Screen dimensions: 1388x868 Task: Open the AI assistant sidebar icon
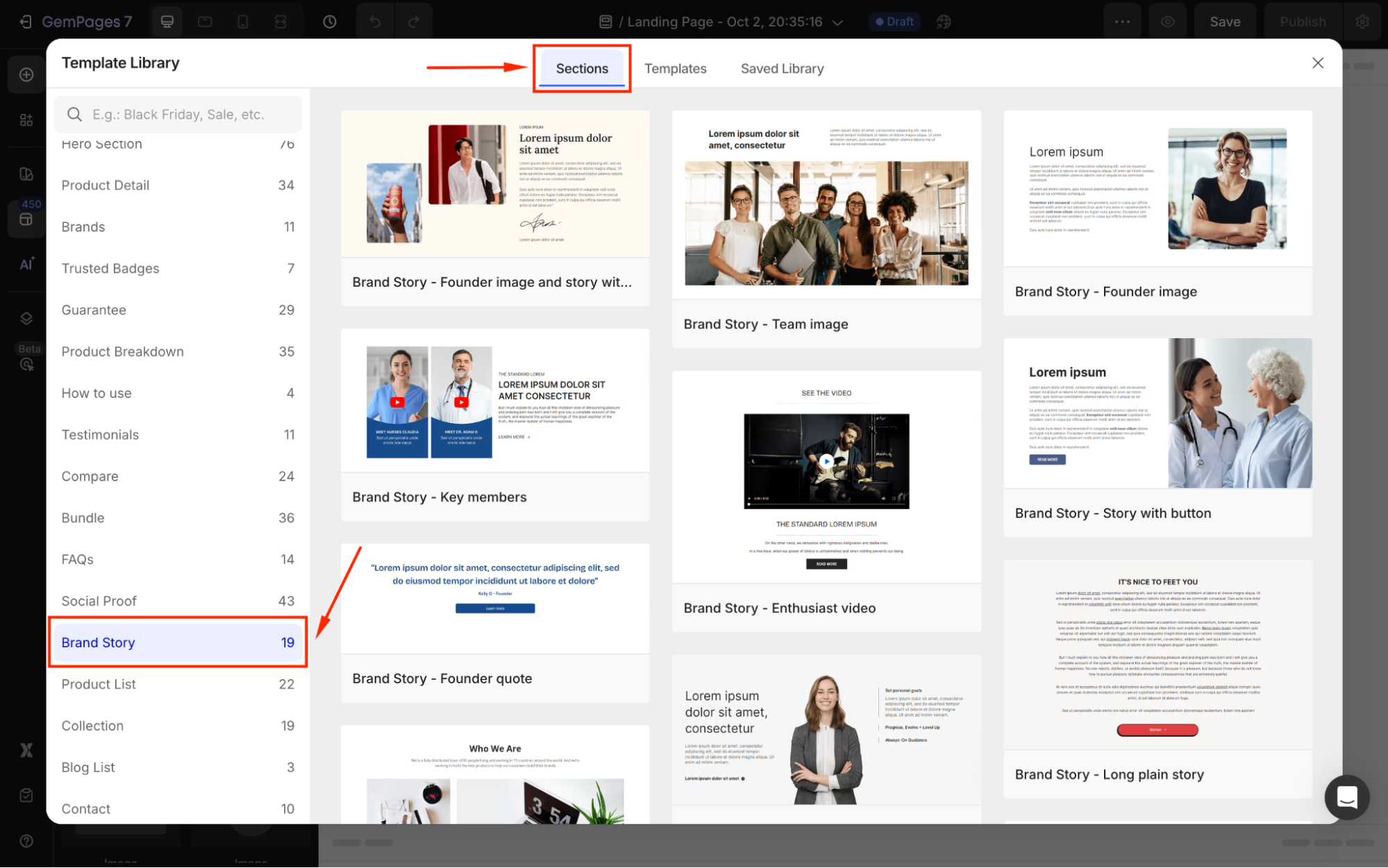[26, 264]
